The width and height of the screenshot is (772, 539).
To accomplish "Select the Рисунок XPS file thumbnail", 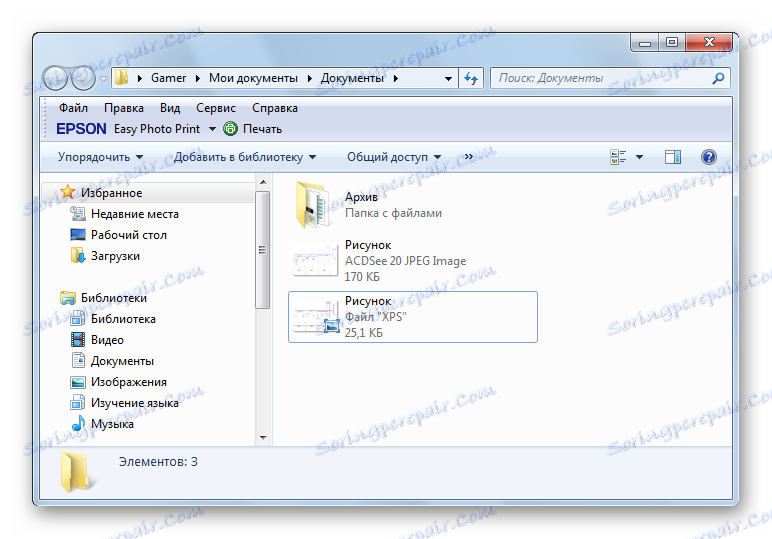I will pyautogui.click(x=316, y=317).
